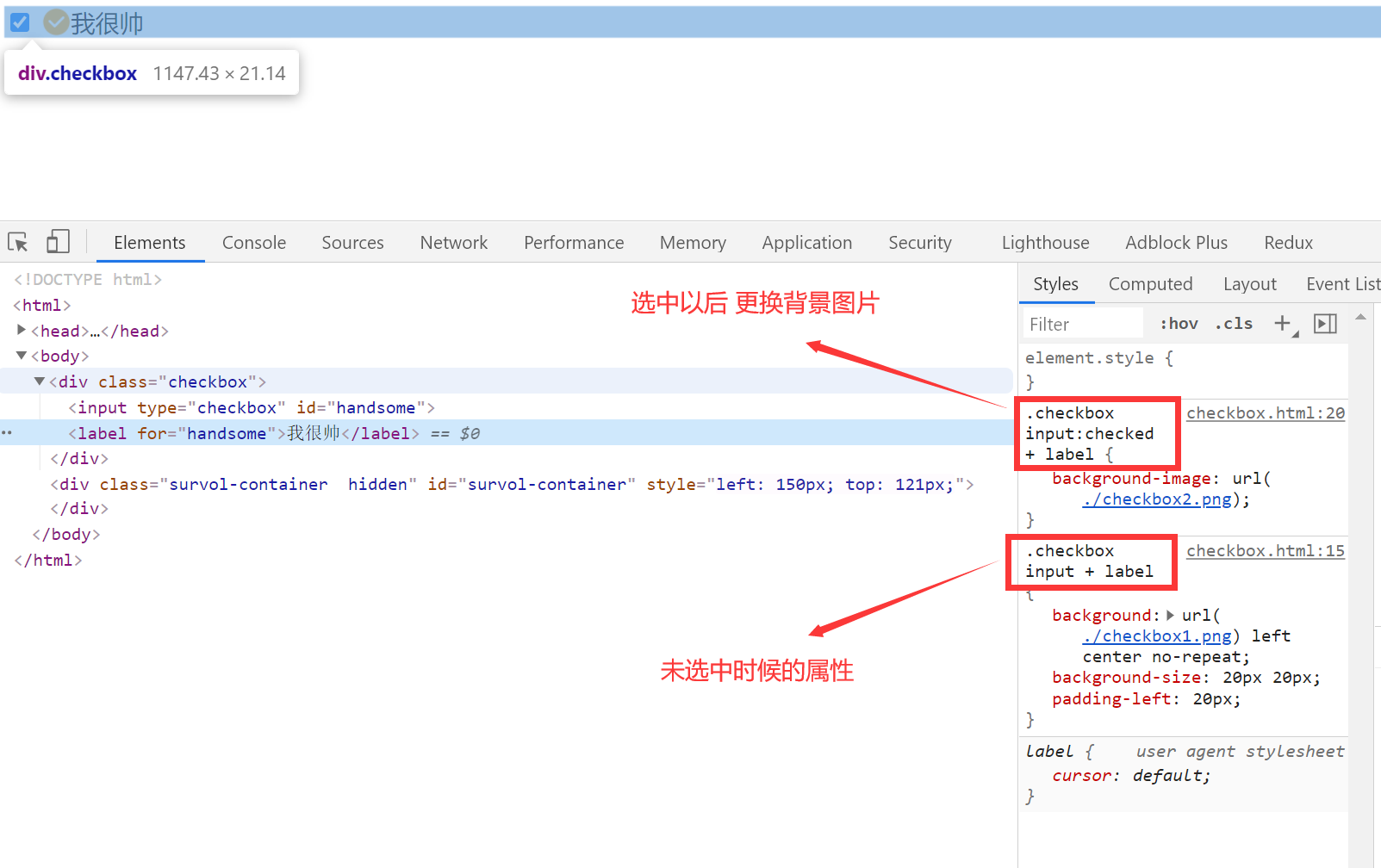The width and height of the screenshot is (1381, 868).
Task: Collapse the body element node
Action: 22,356
